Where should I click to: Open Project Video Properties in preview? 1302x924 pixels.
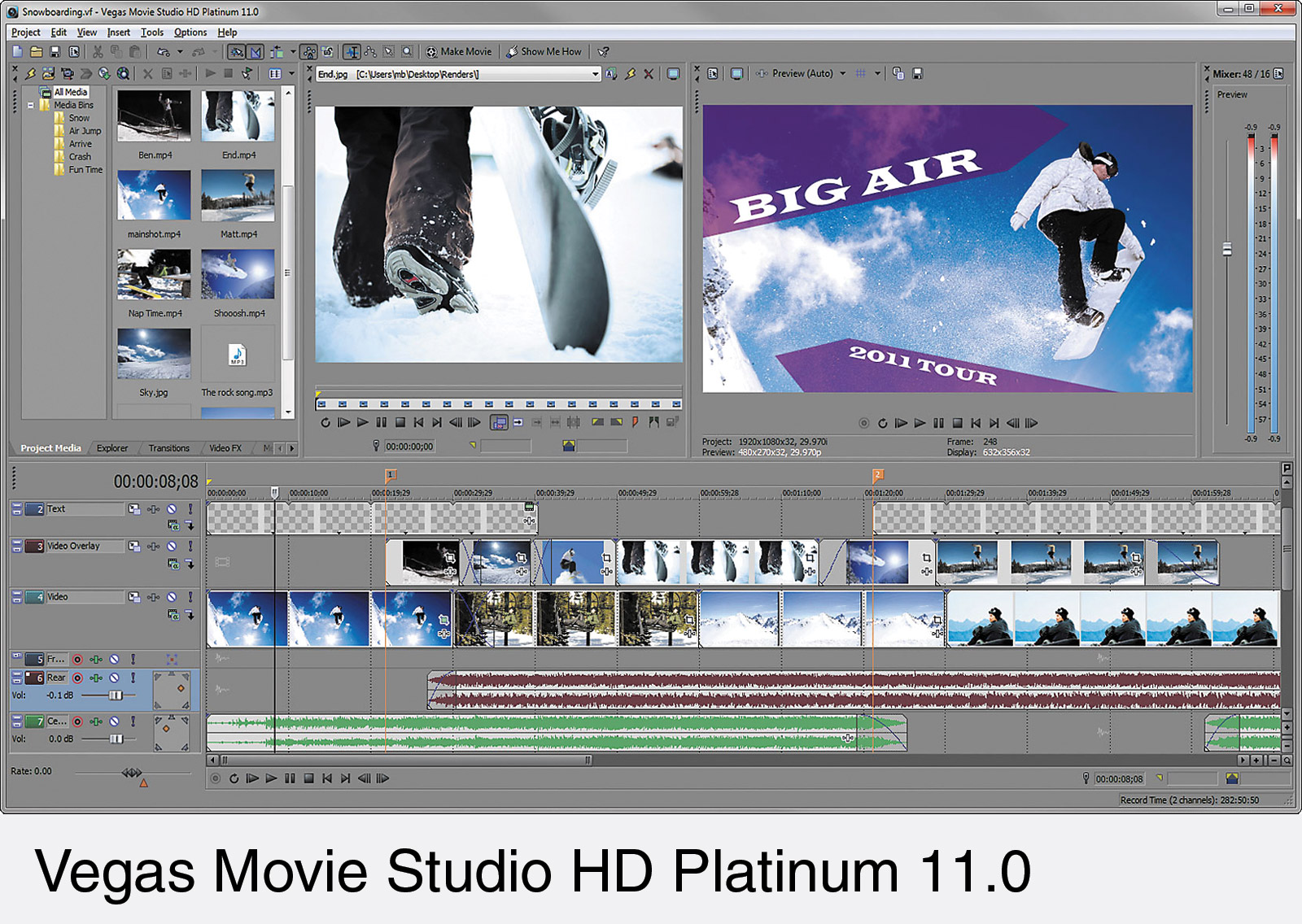coord(713,73)
